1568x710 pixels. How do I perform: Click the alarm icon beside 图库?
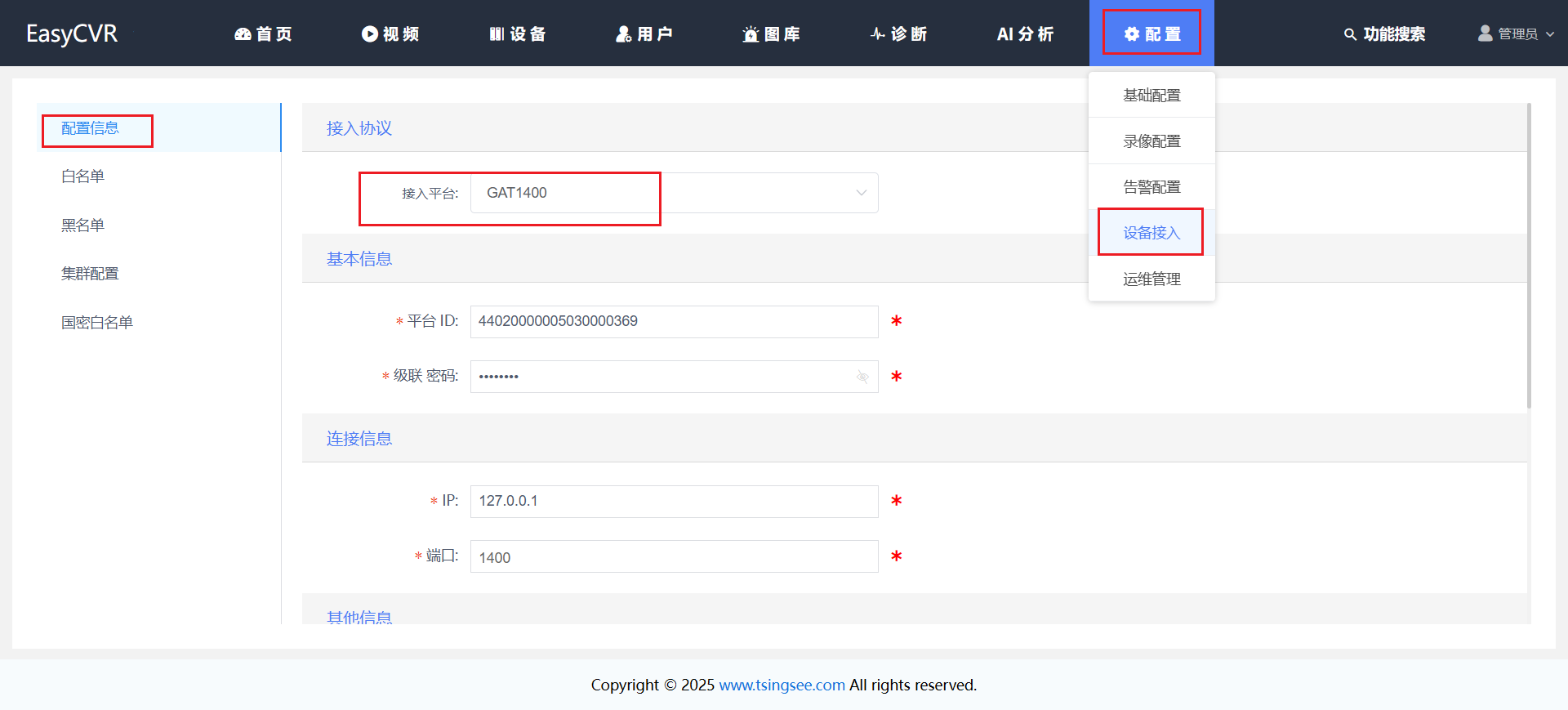pyautogui.click(x=751, y=33)
